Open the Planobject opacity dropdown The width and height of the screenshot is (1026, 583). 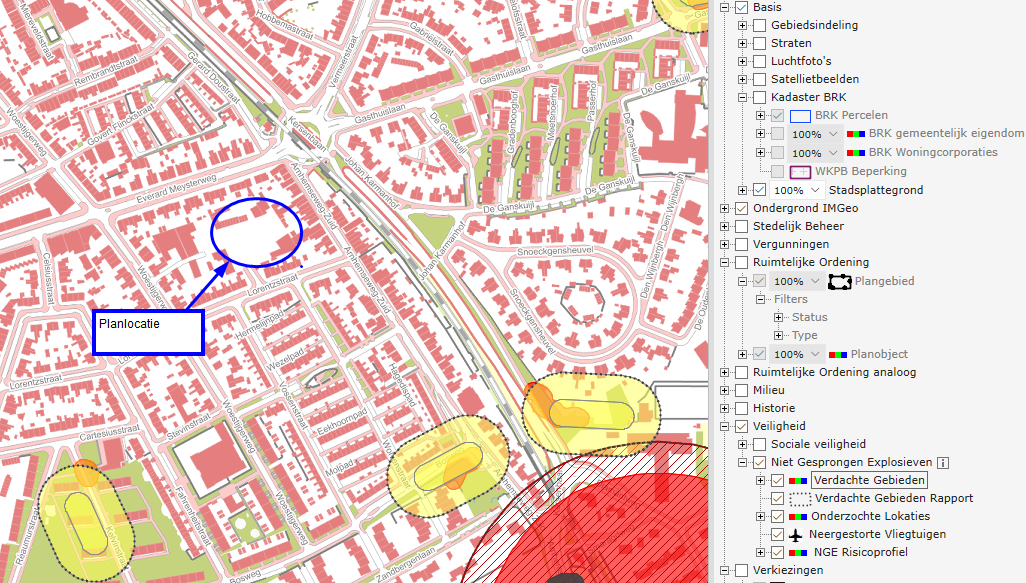797,355
